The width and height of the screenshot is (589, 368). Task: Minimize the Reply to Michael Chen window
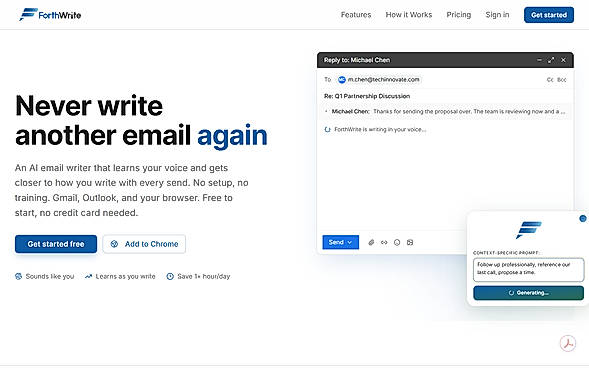(539, 60)
